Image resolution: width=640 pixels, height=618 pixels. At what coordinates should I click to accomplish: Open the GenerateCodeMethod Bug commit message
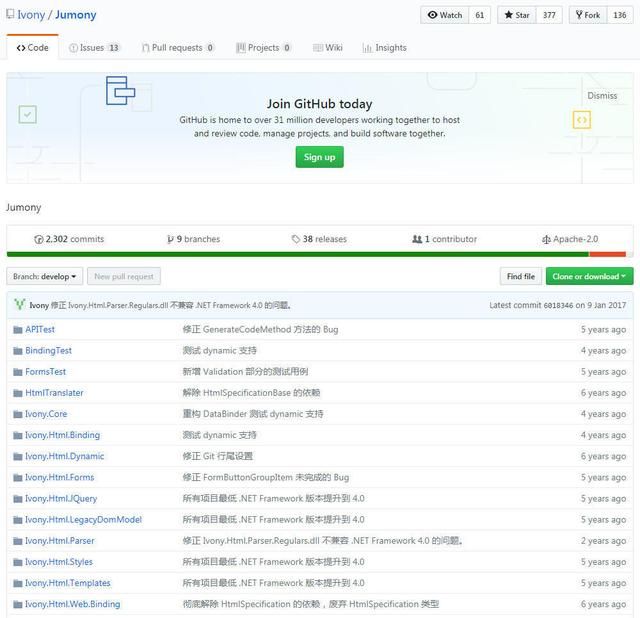pyautogui.click(x=260, y=329)
